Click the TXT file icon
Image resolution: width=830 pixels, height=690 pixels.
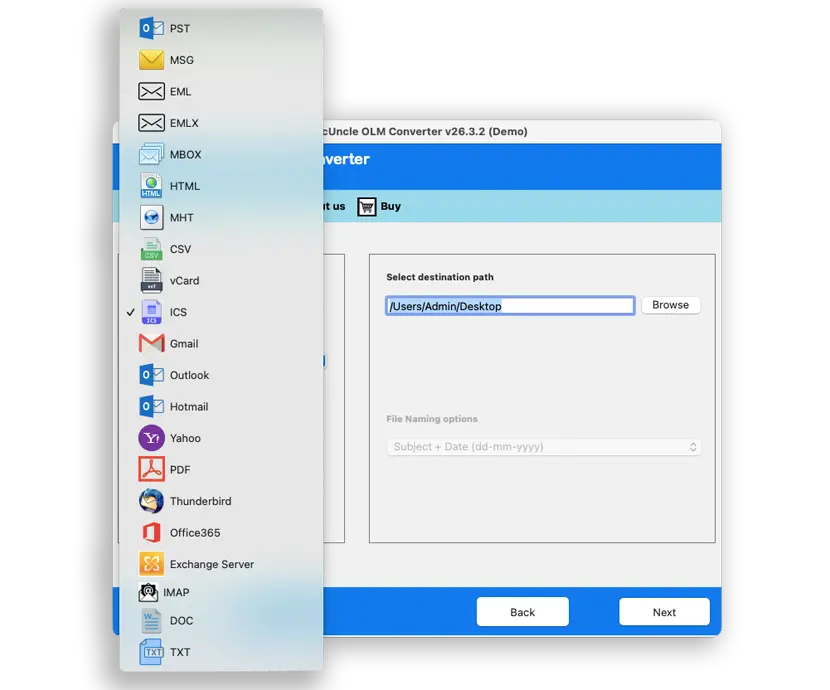tap(151, 652)
